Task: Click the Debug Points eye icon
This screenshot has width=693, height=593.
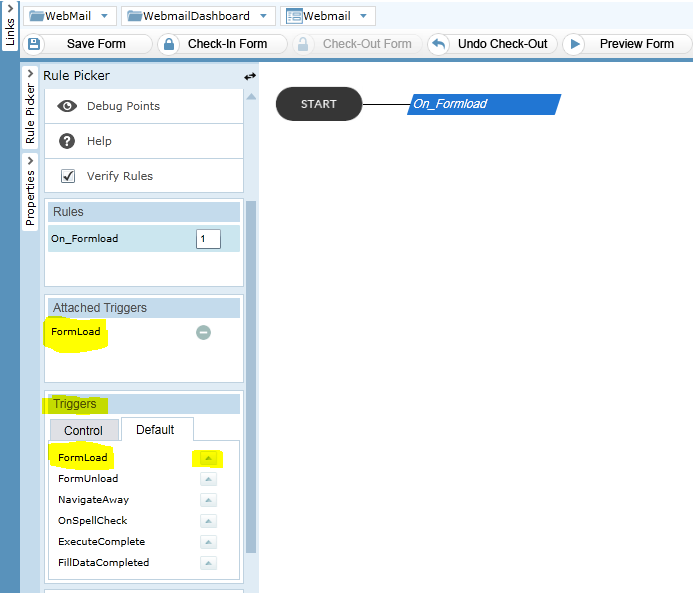Action: click(67, 106)
